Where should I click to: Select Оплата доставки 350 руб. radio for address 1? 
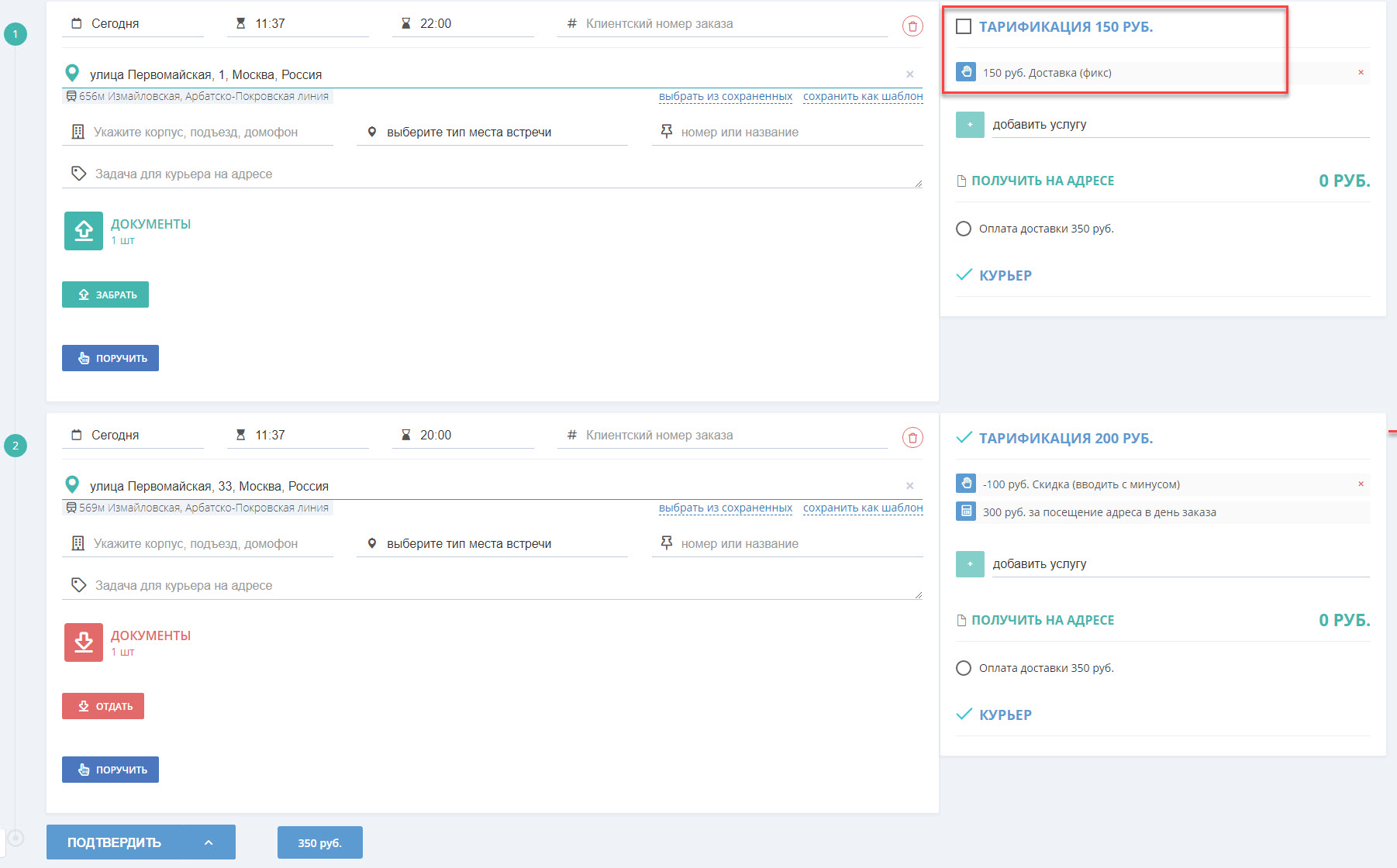coord(964,229)
